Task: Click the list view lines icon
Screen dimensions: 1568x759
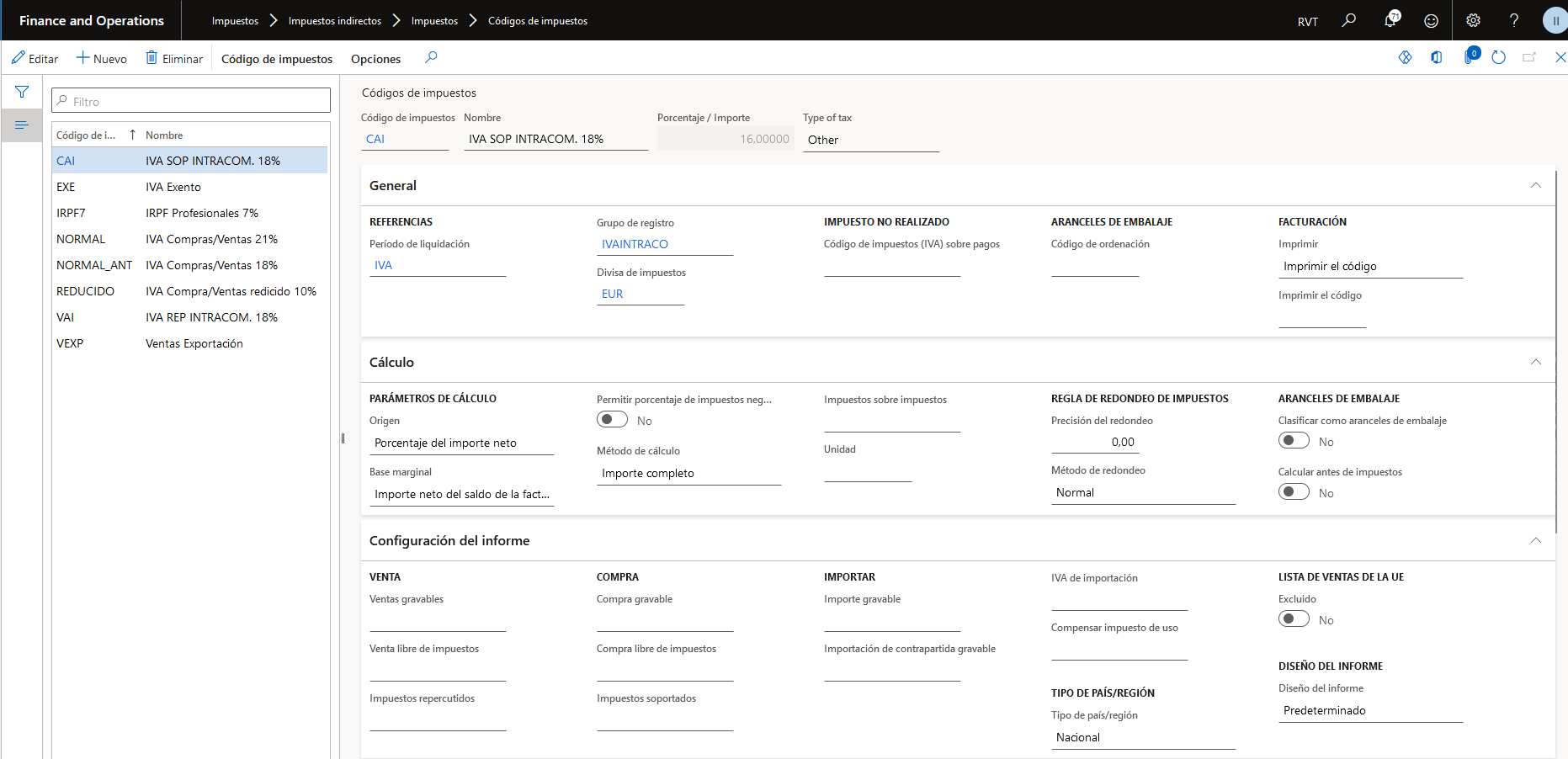Action: tap(22, 125)
